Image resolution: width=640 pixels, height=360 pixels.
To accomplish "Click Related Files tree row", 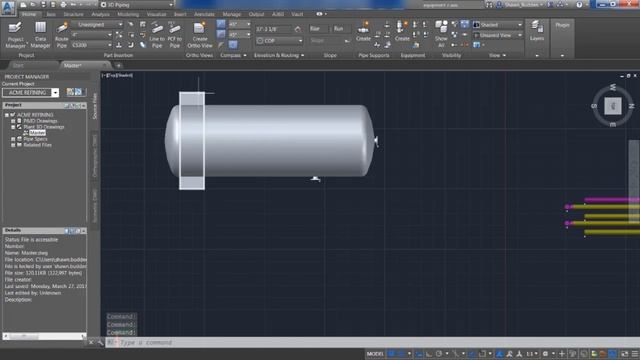I will 37,145.
